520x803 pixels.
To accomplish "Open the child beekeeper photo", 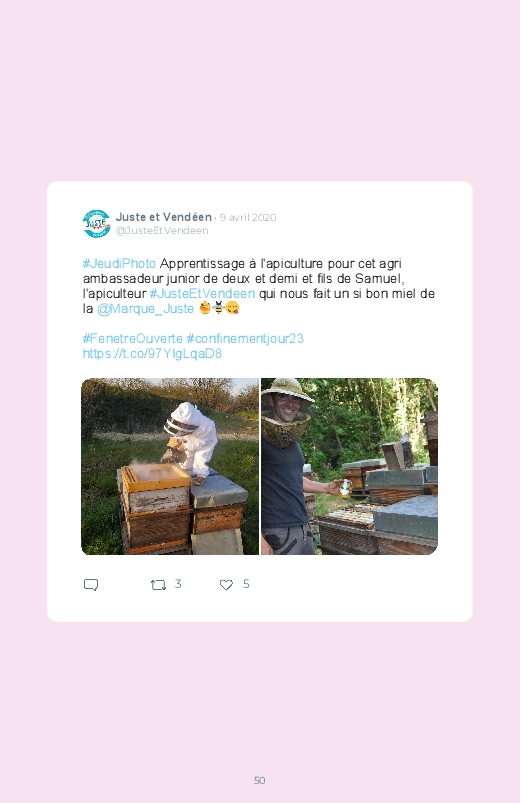I will click(170, 467).
